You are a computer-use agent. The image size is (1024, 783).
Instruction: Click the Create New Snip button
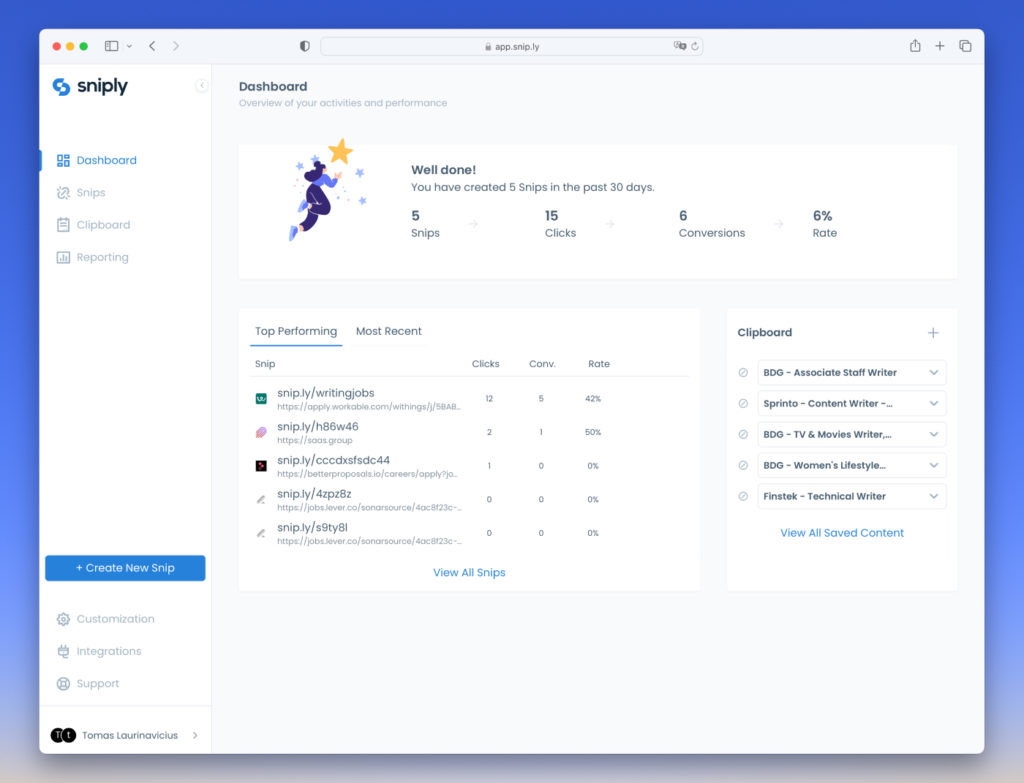(x=125, y=568)
